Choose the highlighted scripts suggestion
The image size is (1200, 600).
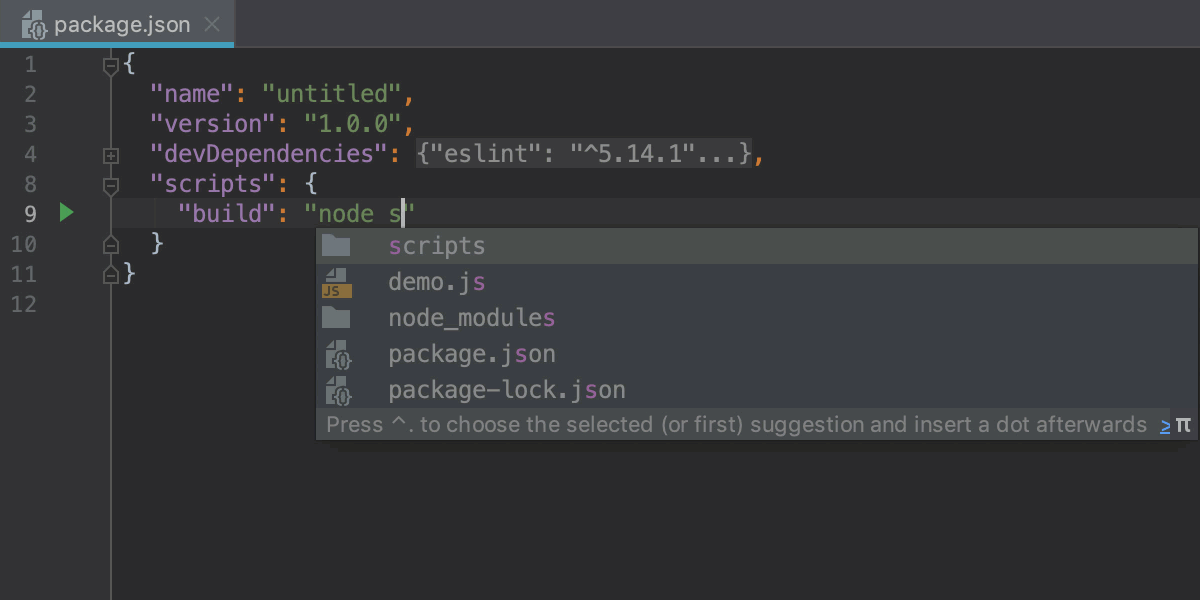click(436, 245)
